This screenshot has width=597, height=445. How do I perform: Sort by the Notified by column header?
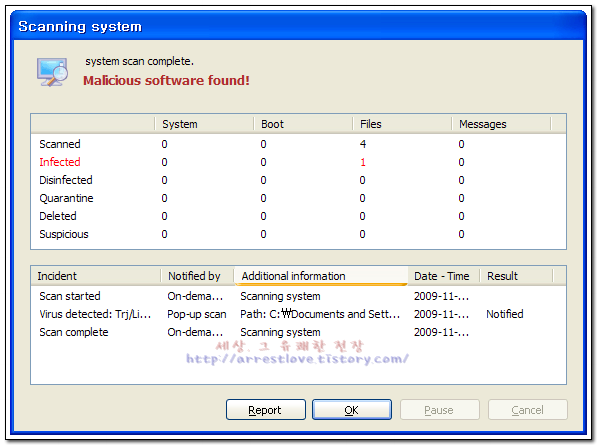coord(197,276)
